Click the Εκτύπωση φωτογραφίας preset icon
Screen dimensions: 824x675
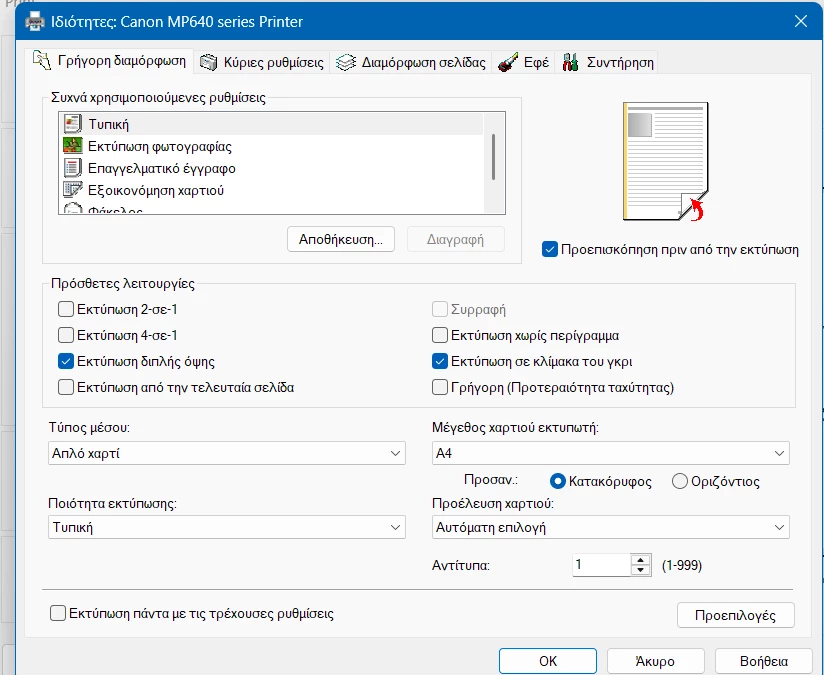[x=73, y=146]
